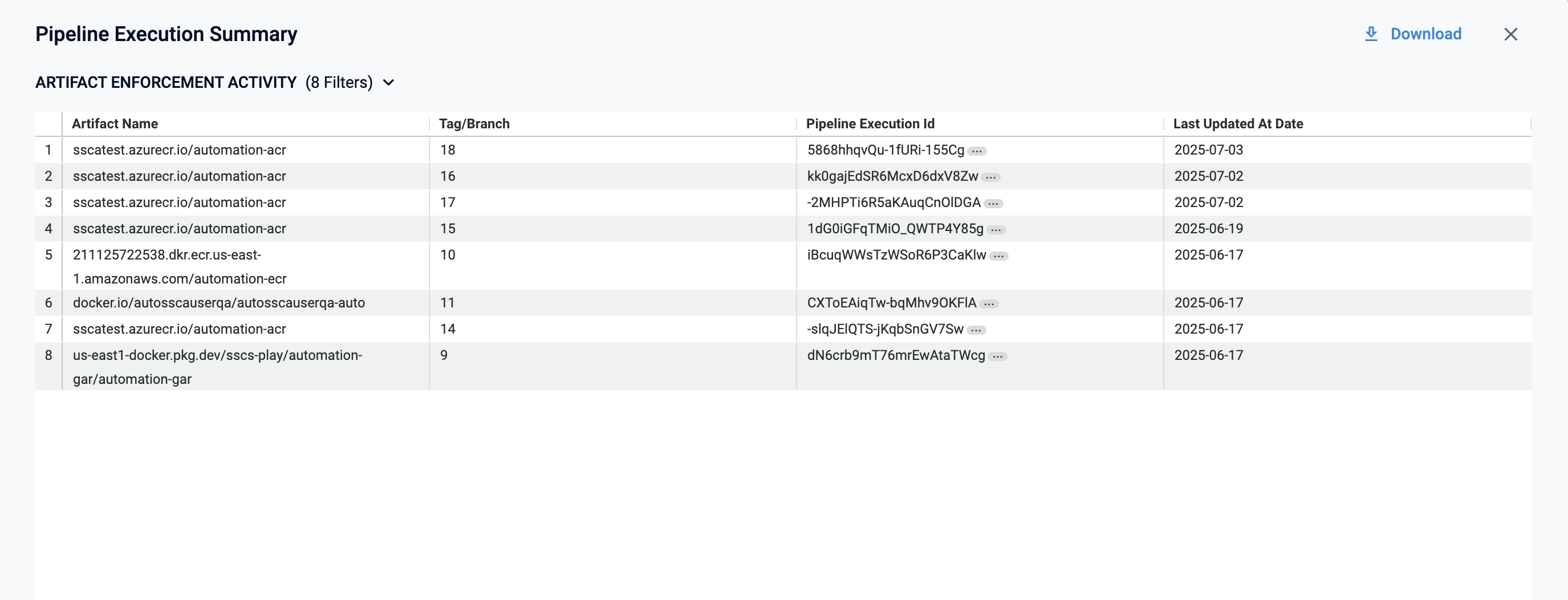Click ellipsis beside 1dG0iGFqTMiO_QWTP4Y85g
Screen dimensions: 1568x600
(x=996, y=230)
